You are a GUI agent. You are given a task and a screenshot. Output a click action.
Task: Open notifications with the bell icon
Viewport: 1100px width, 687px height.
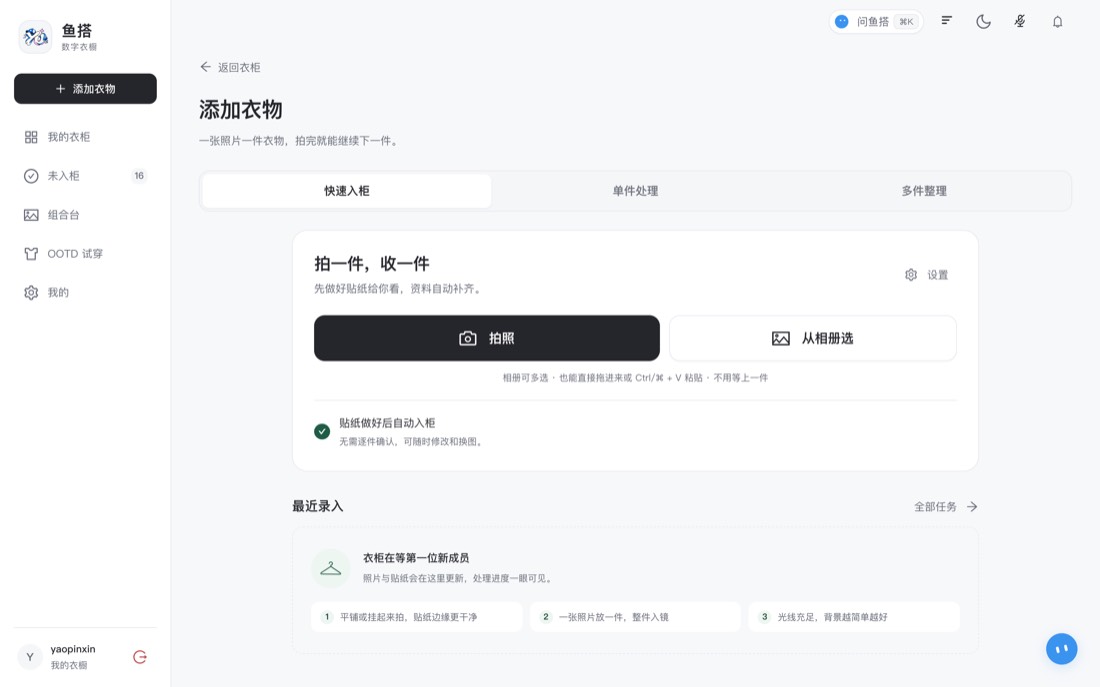click(1057, 22)
